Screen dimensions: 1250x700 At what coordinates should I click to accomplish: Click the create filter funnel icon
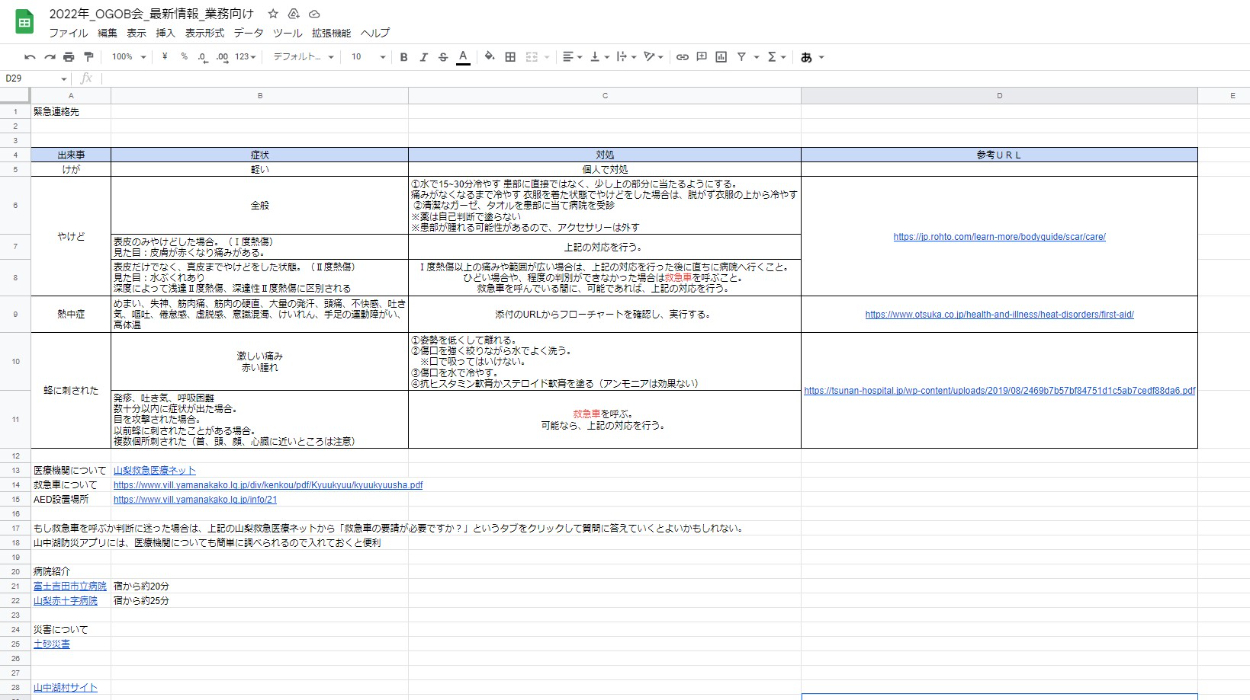741,57
